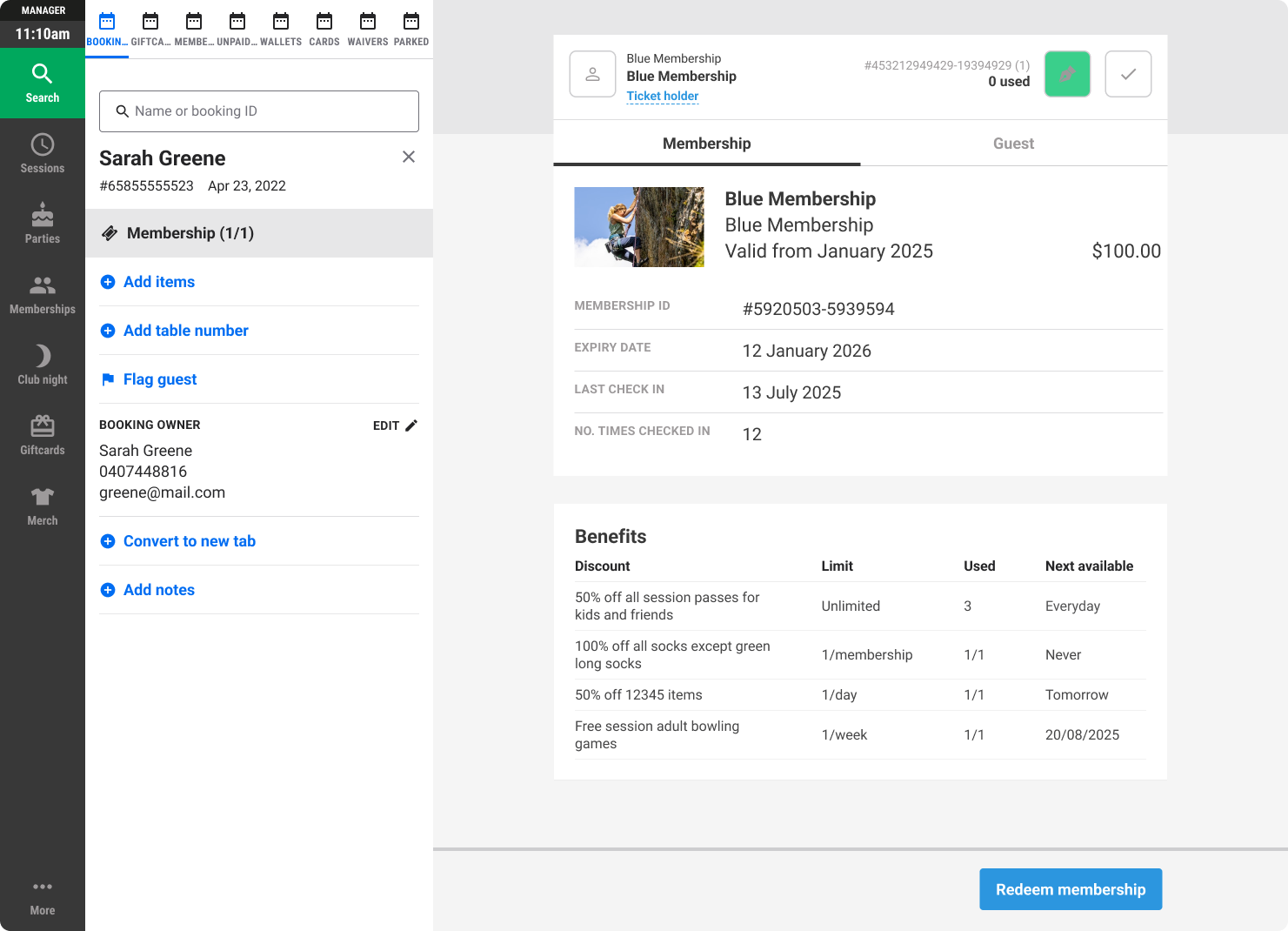Screen dimensions: 1288x931
Task: Click the Blue Membership climbing thumbnail
Action: click(x=639, y=227)
